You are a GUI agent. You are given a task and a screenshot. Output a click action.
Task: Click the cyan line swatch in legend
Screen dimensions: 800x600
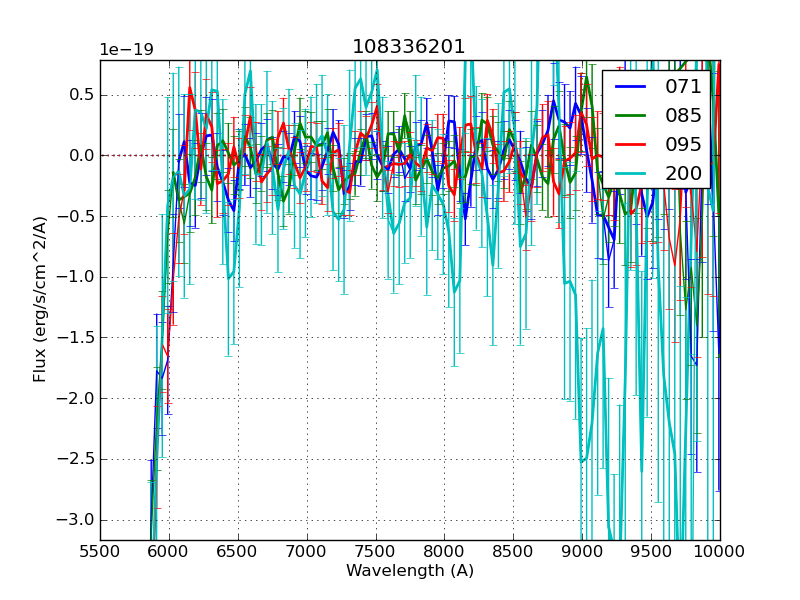coord(631,174)
